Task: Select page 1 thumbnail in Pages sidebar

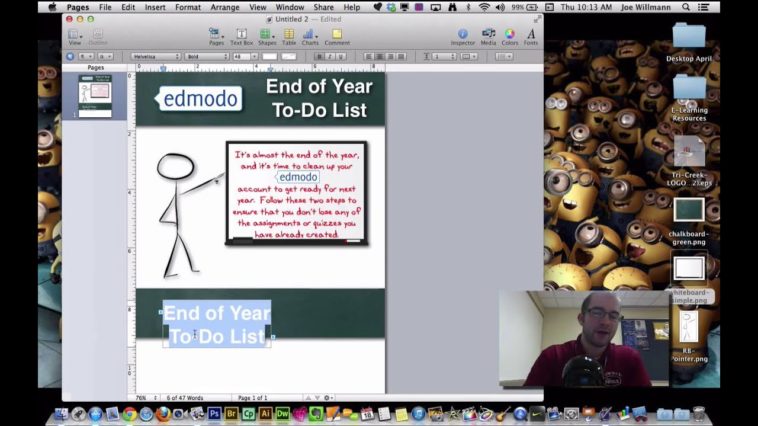Action: 95,97
